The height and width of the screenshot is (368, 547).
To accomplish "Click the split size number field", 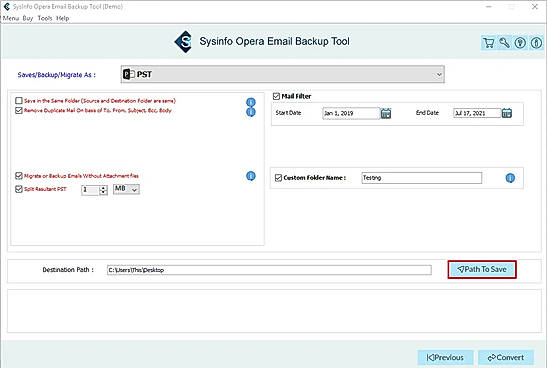I will click(90, 190).
